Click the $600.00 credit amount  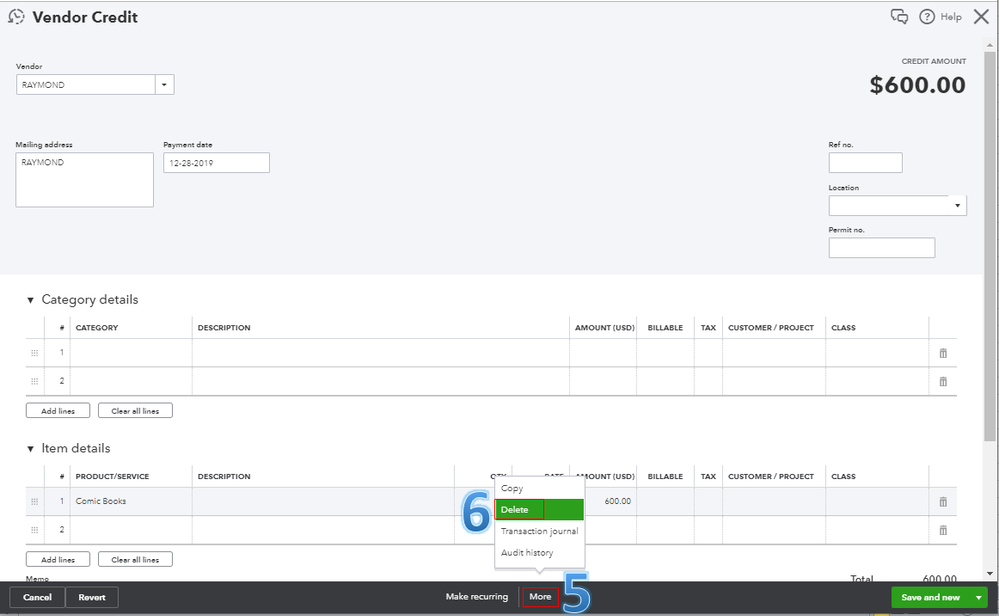(x=917, y=85)
